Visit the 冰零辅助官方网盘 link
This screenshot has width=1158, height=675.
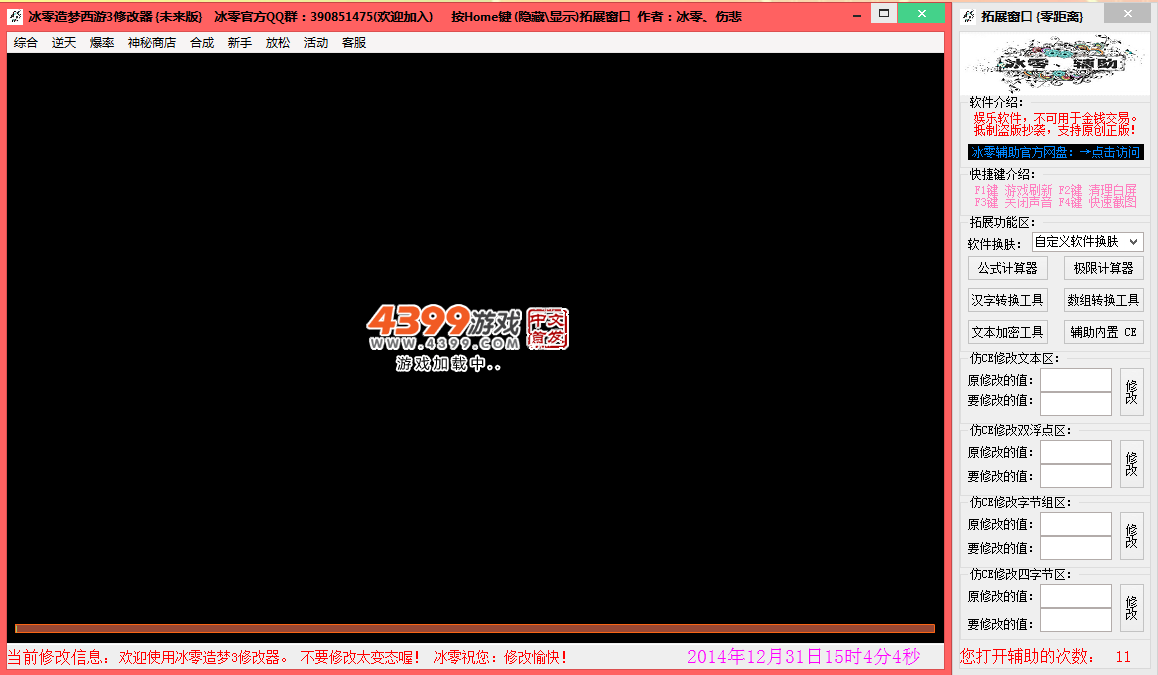[1055, 152]
